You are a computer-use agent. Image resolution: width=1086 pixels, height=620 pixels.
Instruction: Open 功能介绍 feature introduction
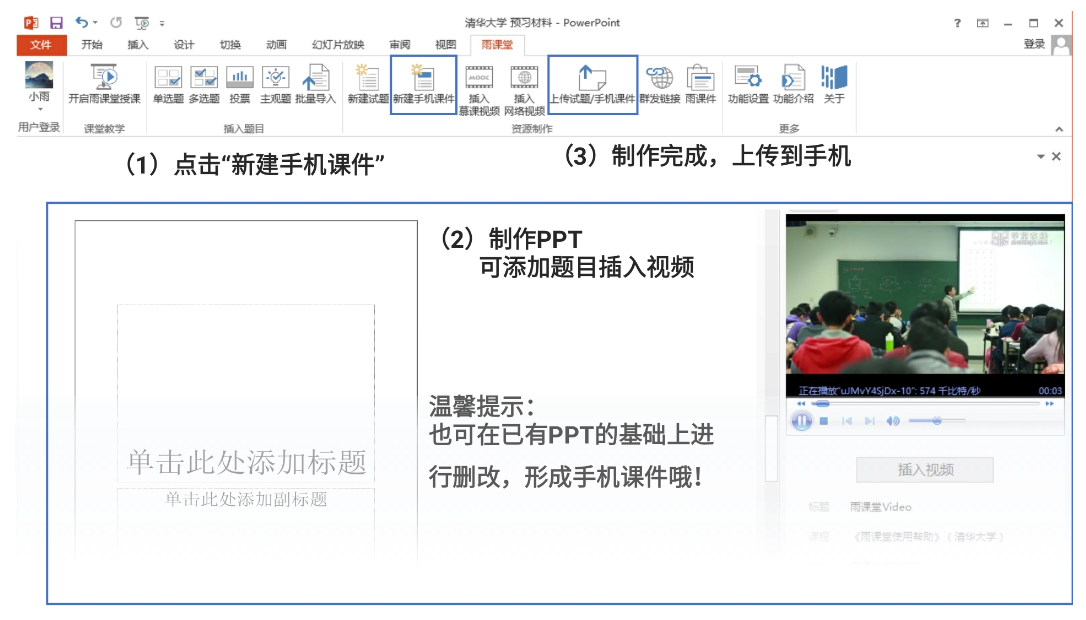tap(793, 84)
